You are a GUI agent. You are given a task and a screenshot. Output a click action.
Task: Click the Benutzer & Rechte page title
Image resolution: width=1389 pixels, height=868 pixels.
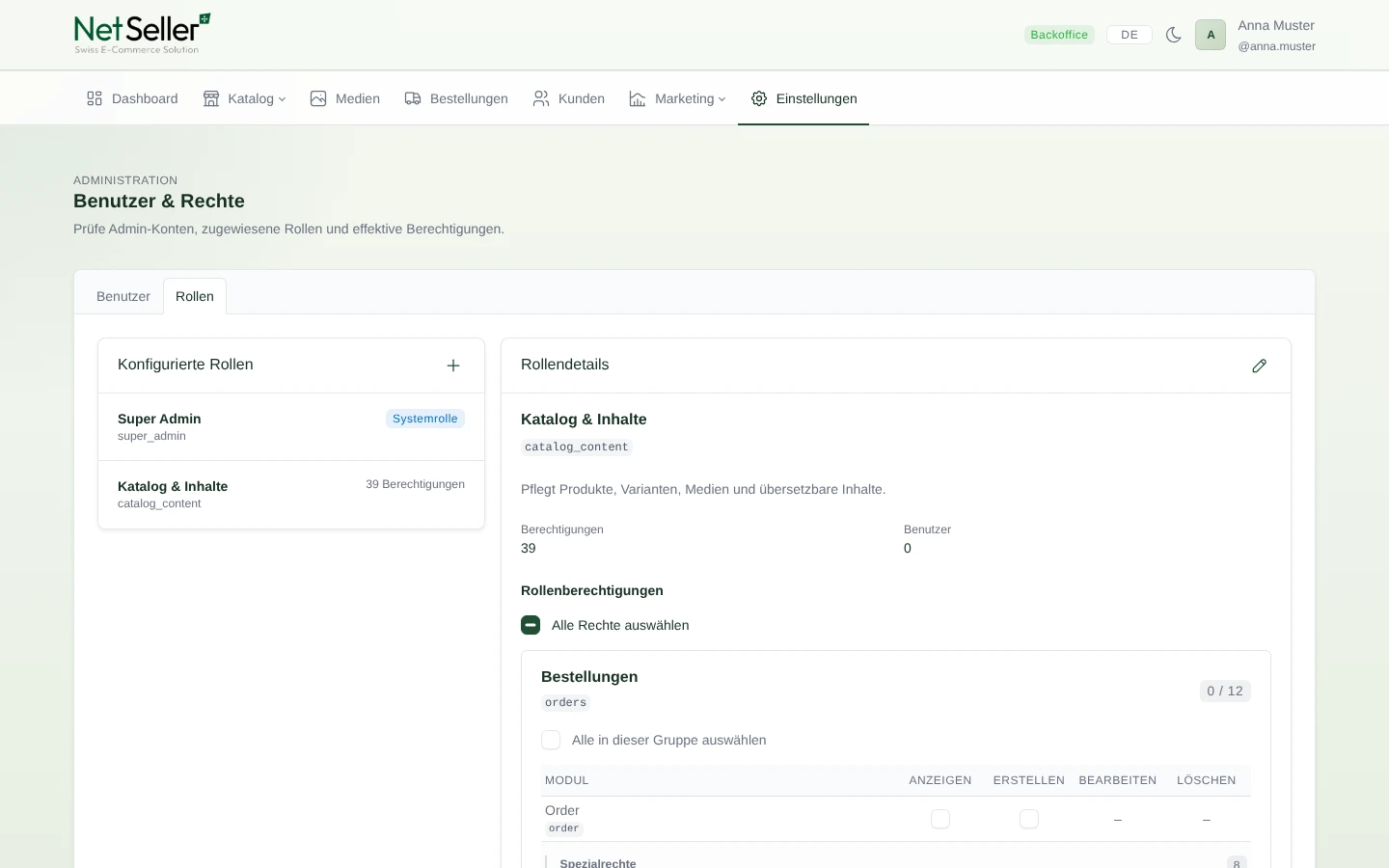tap(159, 201)
